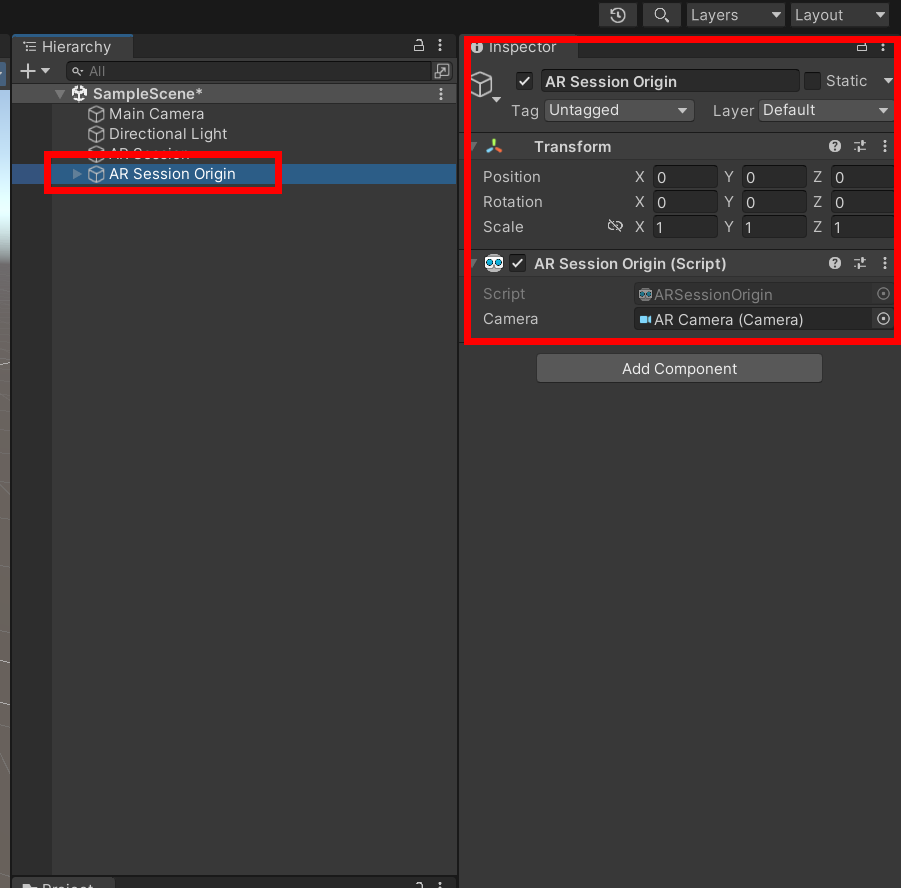901x888 pixels.
Task: Open the Tag Untagged dropdown
Action: [619, 110]
